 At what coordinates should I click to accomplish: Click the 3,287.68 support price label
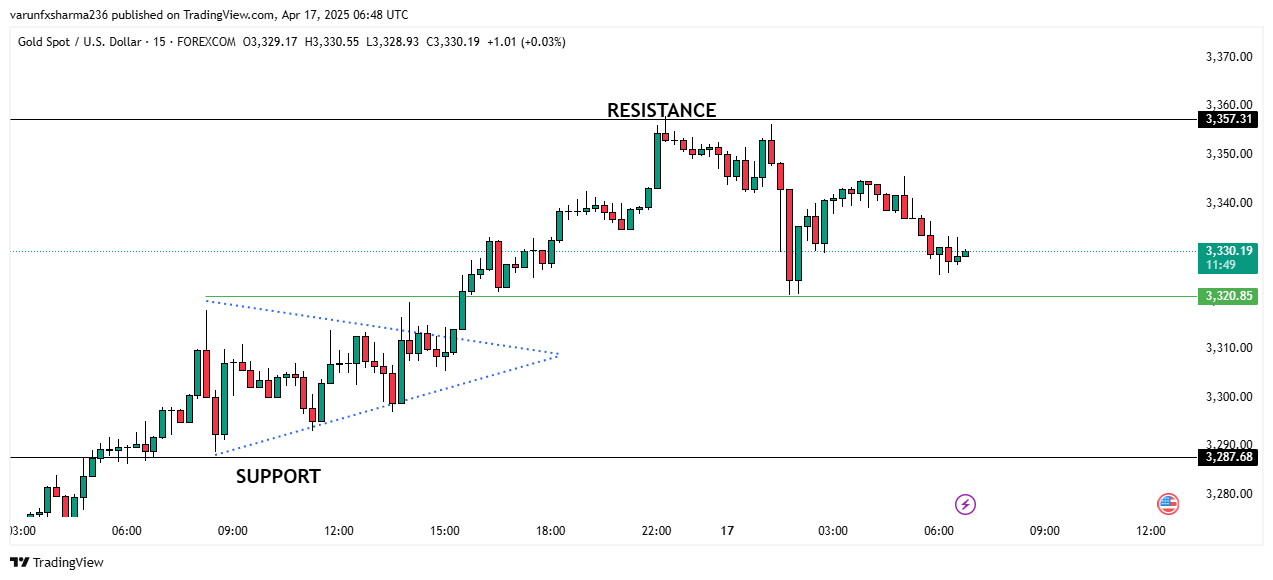click(x=1229, y=457)
